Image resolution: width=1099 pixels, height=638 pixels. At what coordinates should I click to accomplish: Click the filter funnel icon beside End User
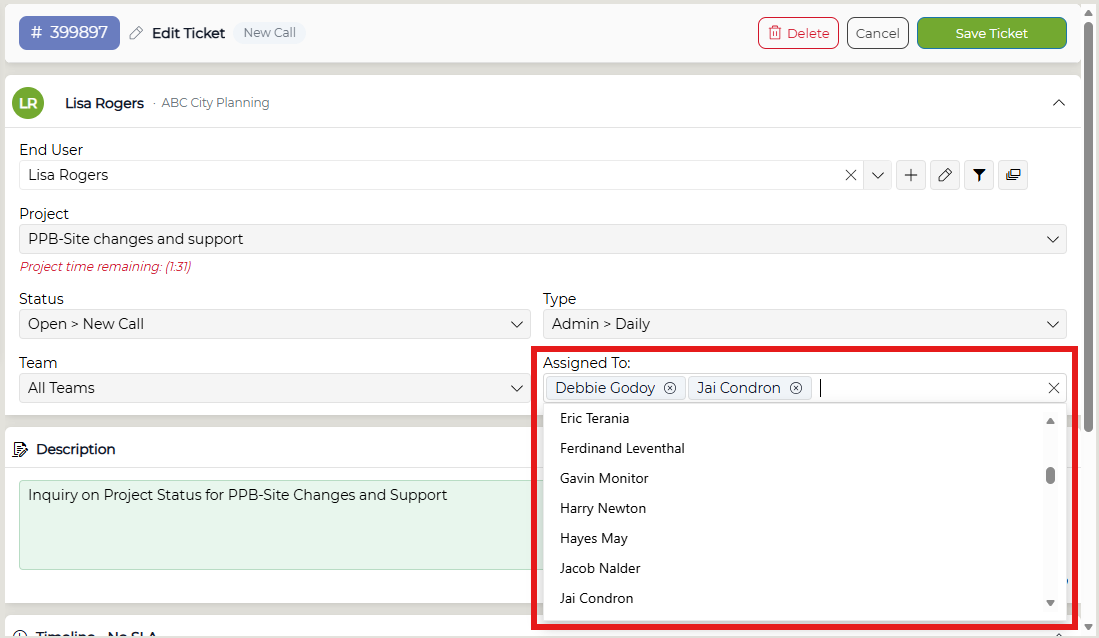pos(979,175)
